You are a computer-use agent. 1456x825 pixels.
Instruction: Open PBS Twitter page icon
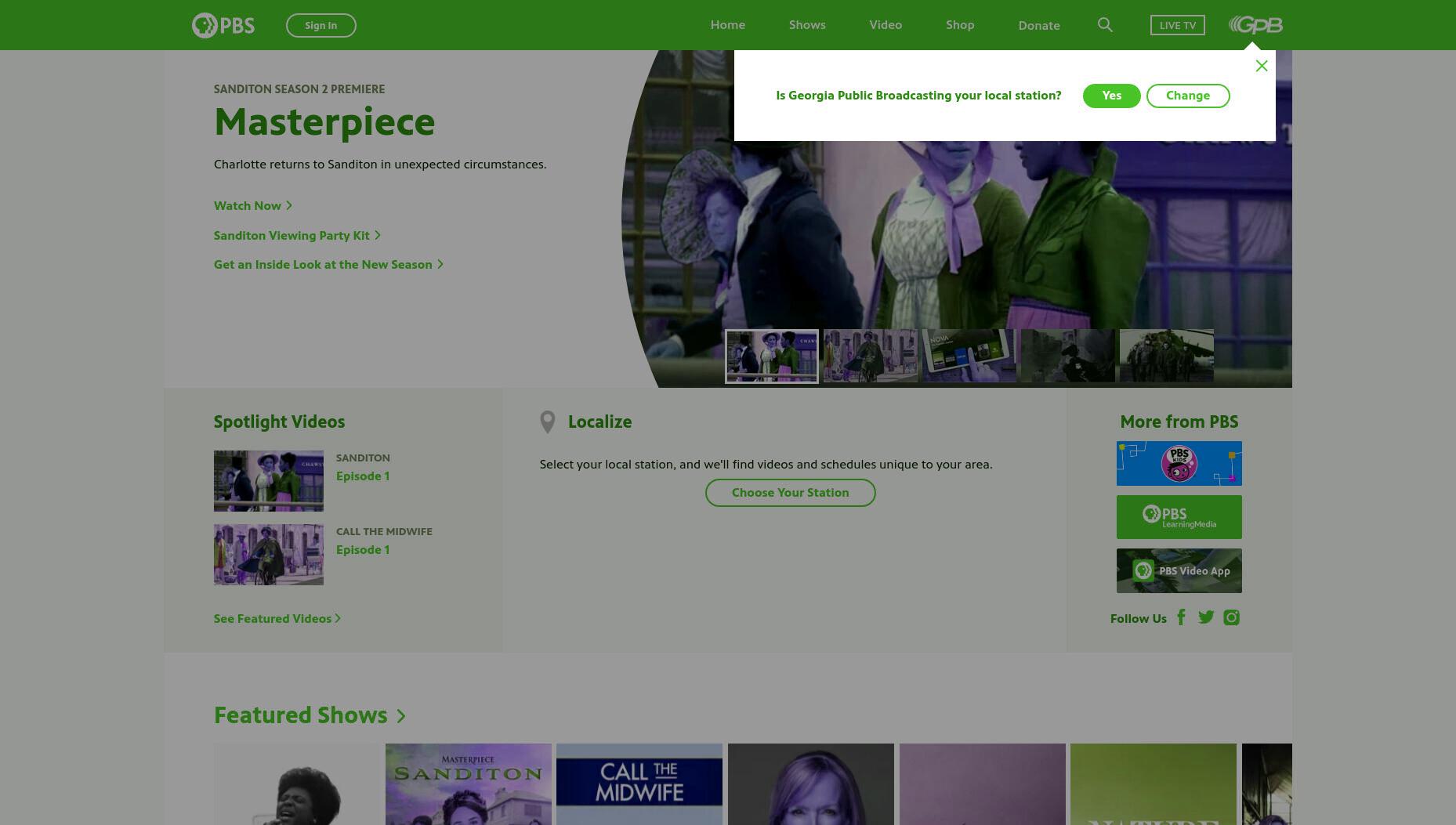pyautogui.click(x=1206, y=617)
